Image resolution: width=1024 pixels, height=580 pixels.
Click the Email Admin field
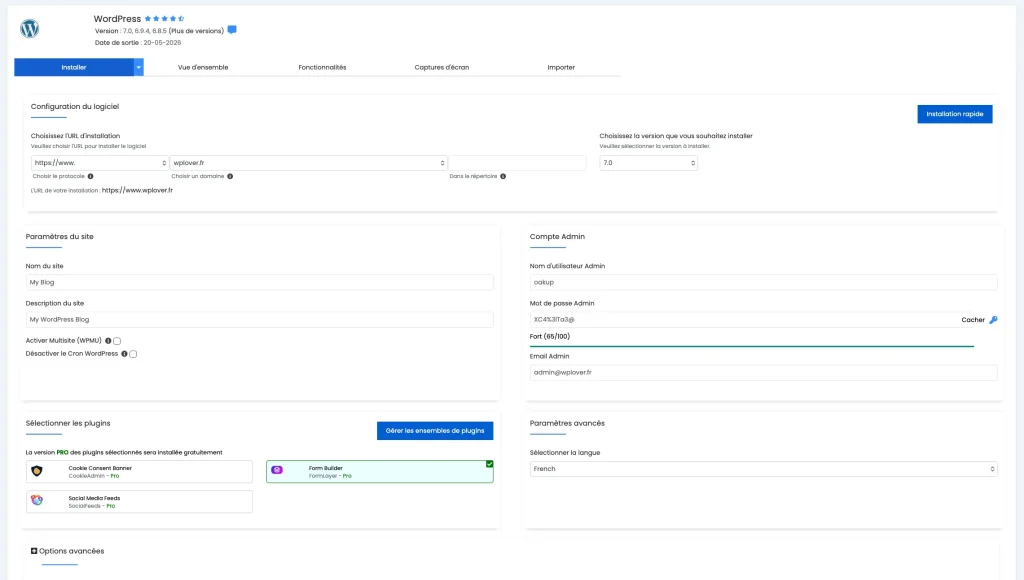(x=763, y=373)
